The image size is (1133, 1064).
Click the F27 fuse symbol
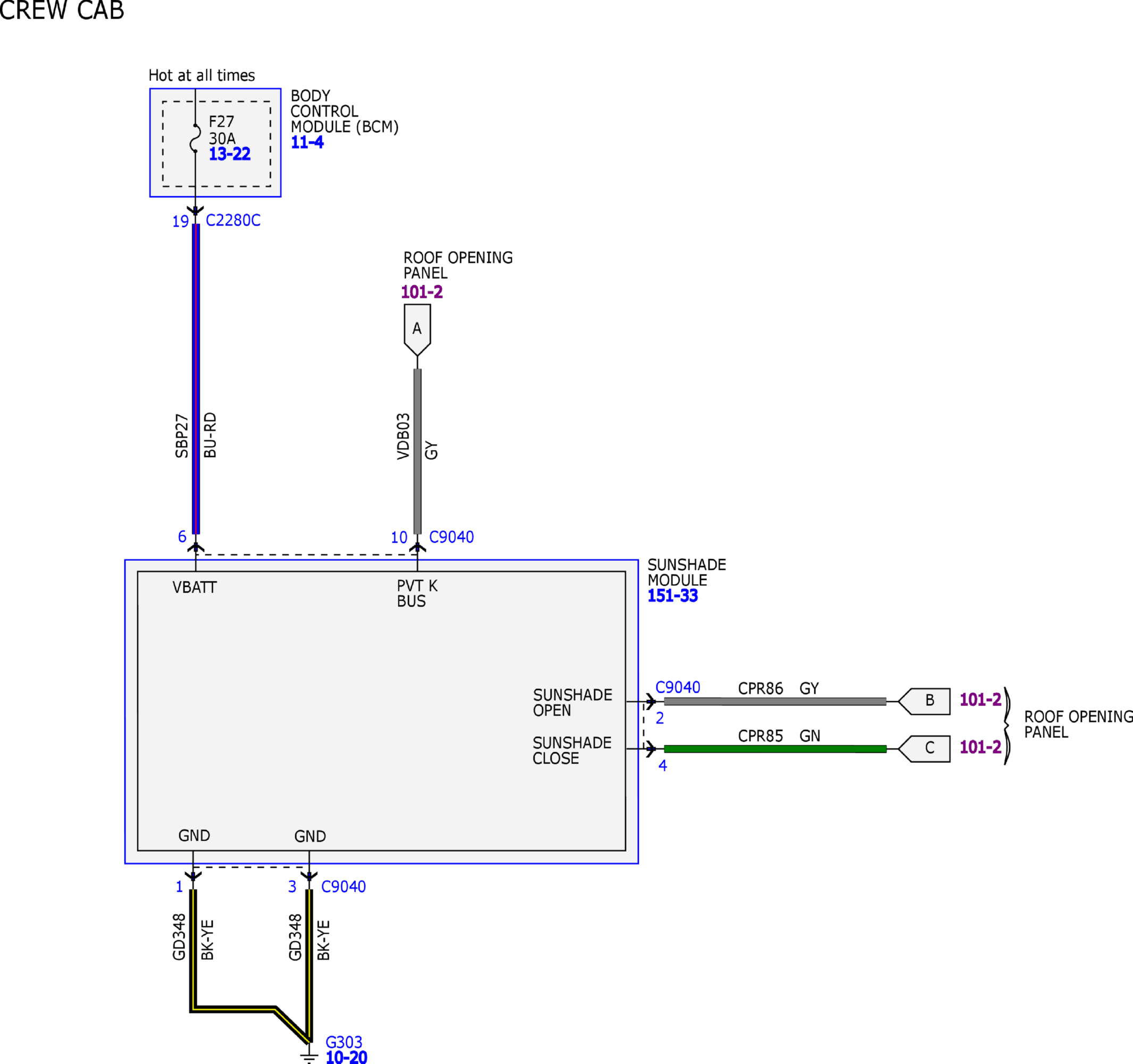(196, 138)
